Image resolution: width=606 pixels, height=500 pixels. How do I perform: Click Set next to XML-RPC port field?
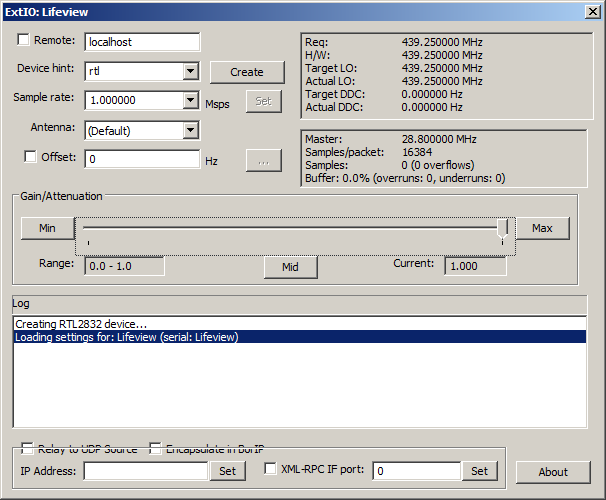point(479,471)
